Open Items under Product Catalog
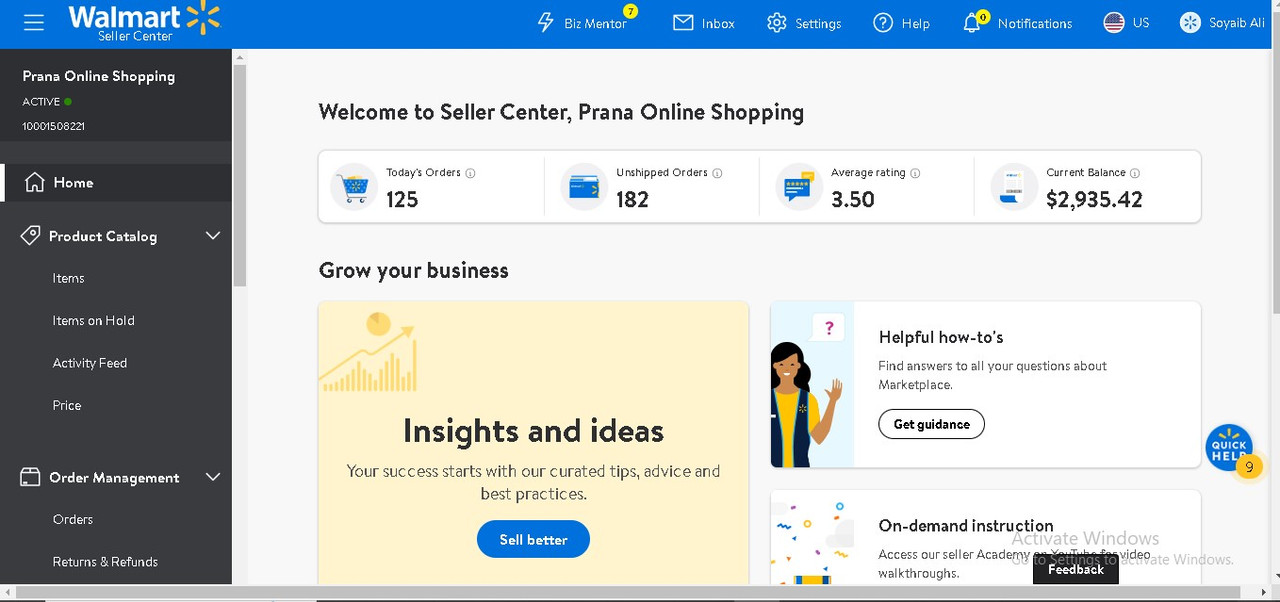 click(x=68, y=278)
